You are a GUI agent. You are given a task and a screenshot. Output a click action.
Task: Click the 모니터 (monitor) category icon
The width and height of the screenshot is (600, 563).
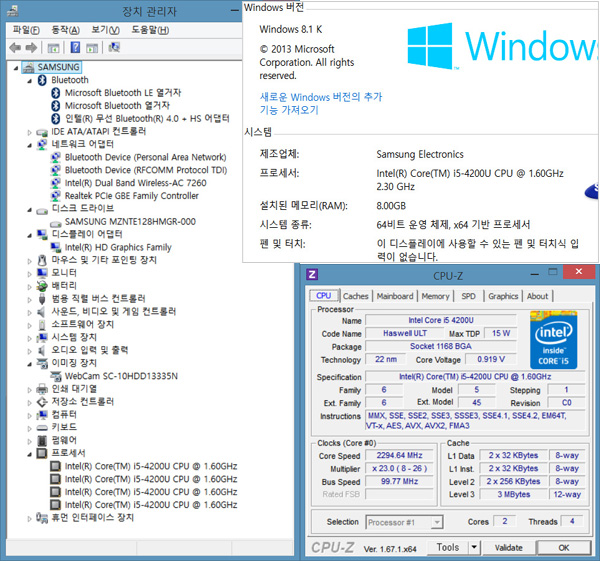(42, 273)
